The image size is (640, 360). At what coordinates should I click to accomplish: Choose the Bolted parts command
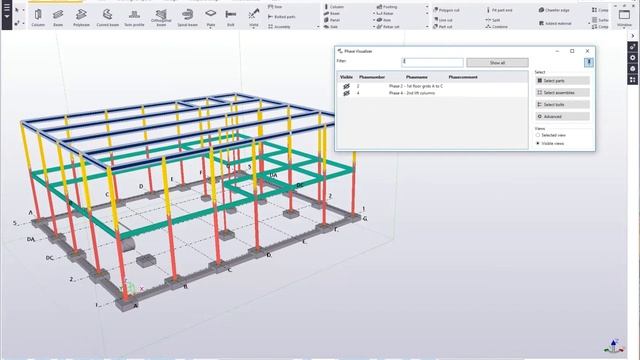[282, 17]
